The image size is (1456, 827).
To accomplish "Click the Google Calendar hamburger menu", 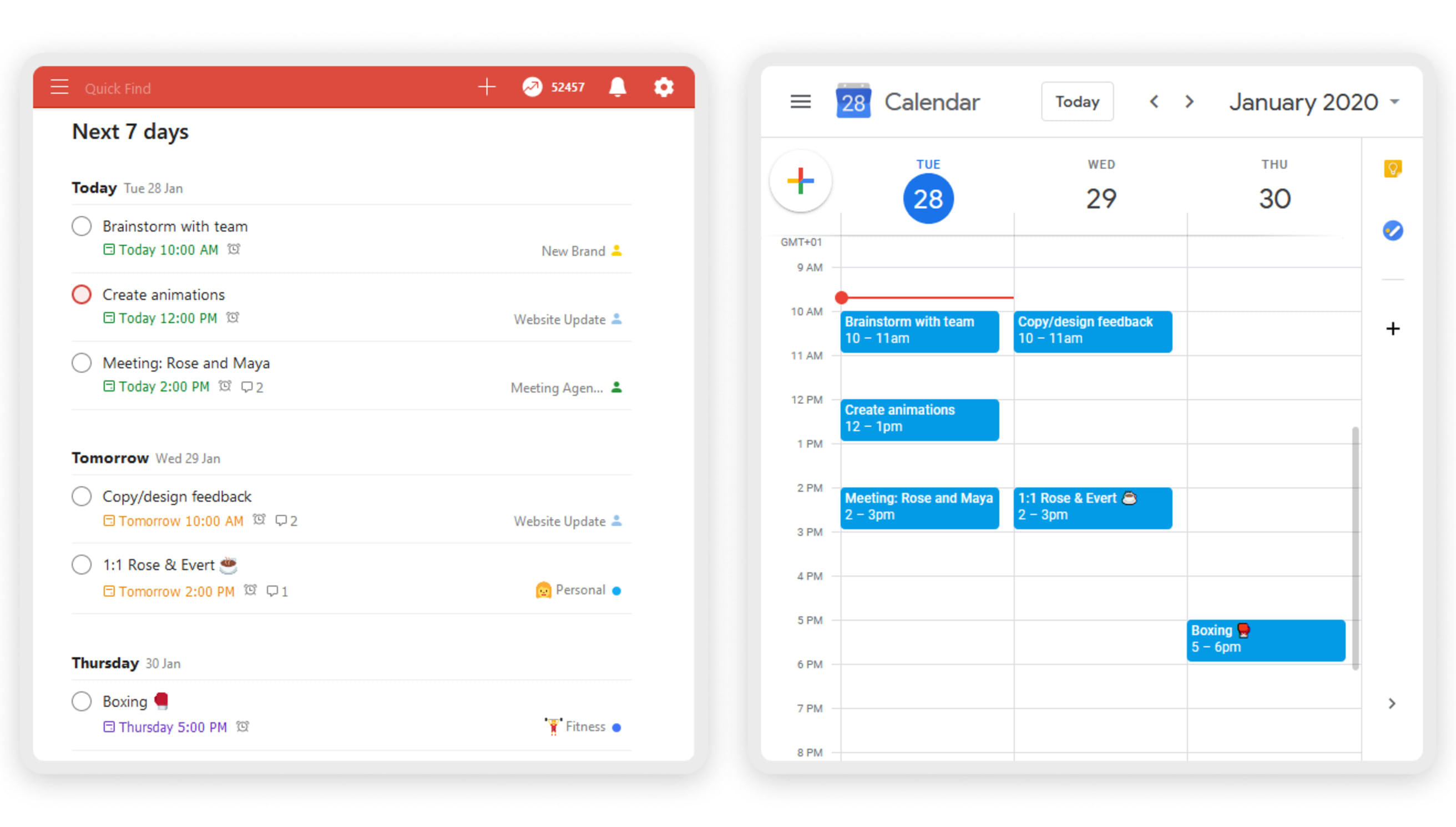I will click(x=801, y=101).
